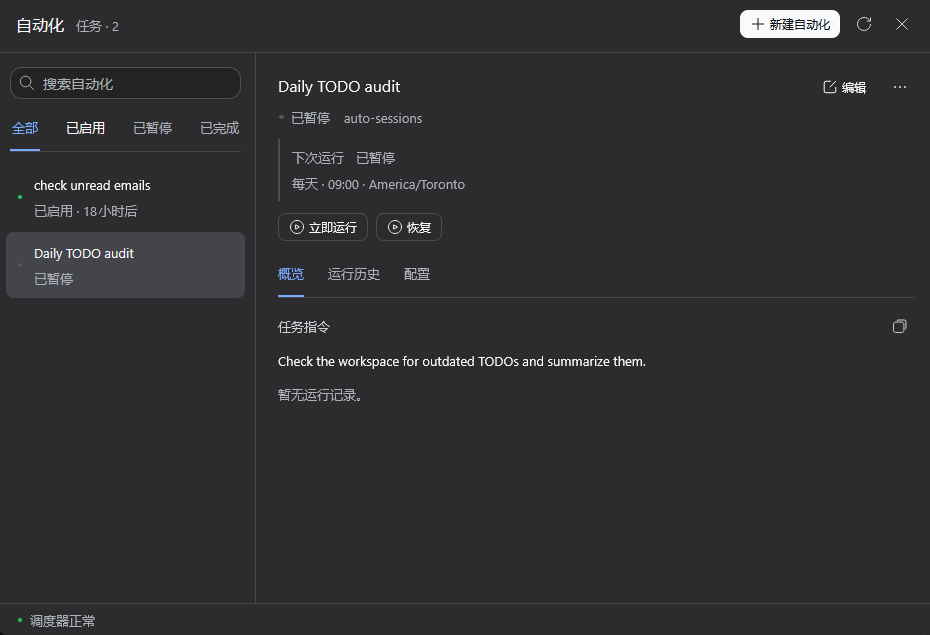Click the 编辑 edit button
Image resolution: width=930 pixels, height=635 pixels.
(845, 87)
